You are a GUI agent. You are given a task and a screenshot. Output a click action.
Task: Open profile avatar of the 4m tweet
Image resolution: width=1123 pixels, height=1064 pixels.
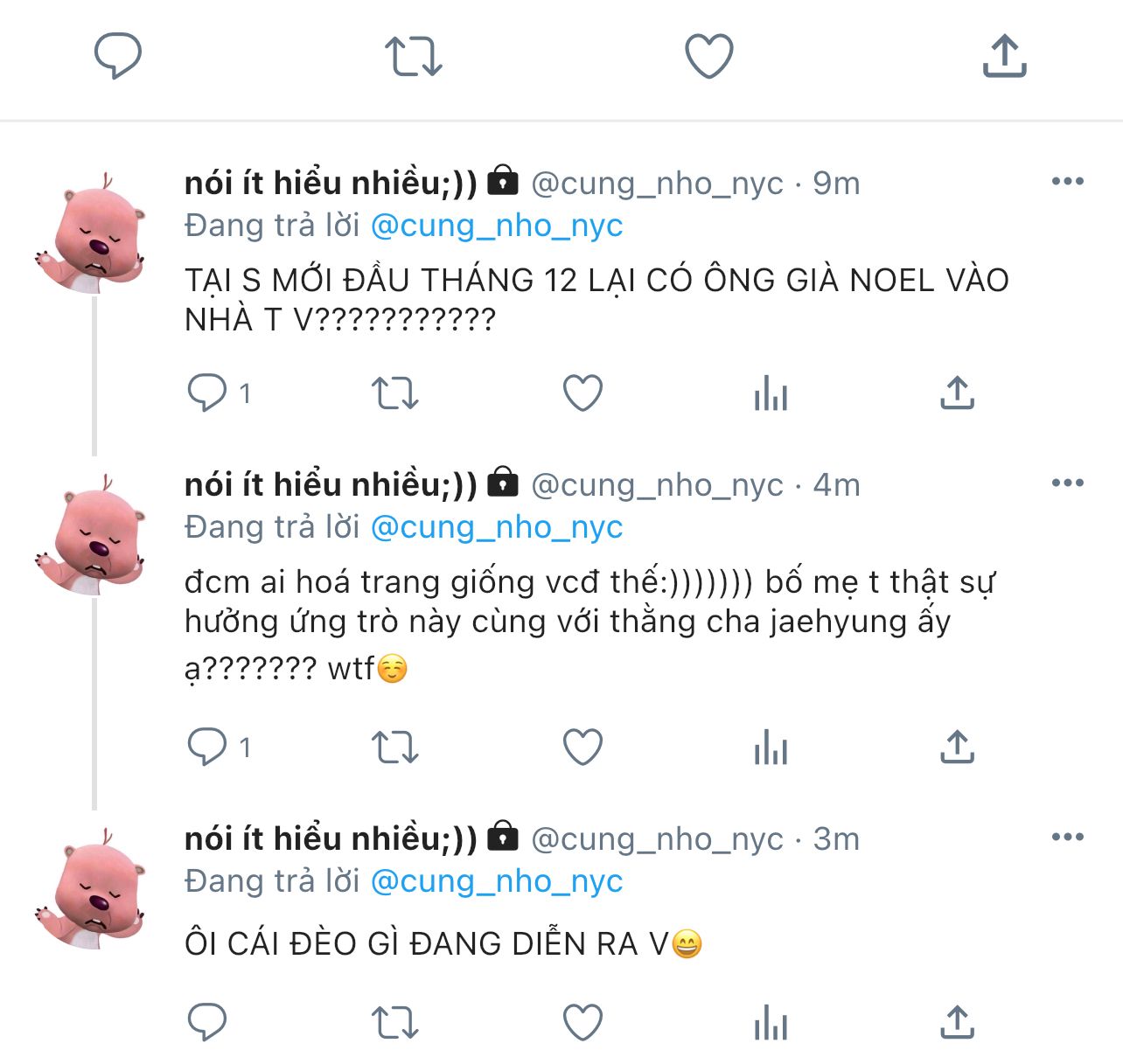(x=92, y=535)
